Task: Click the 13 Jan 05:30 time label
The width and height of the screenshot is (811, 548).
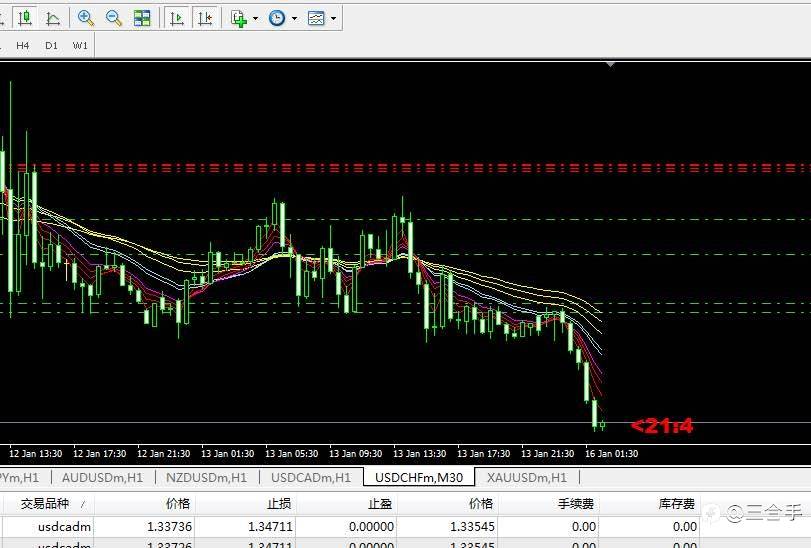Action: point(292,453)
